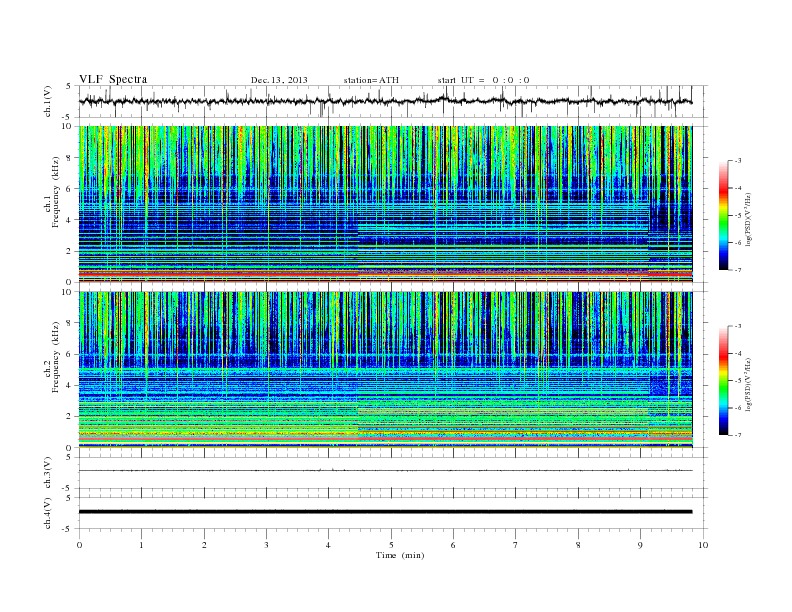Viewport: 792px width, 612px height.
Task: Click the 'station=ATH' label
Action: pos(371,80)
